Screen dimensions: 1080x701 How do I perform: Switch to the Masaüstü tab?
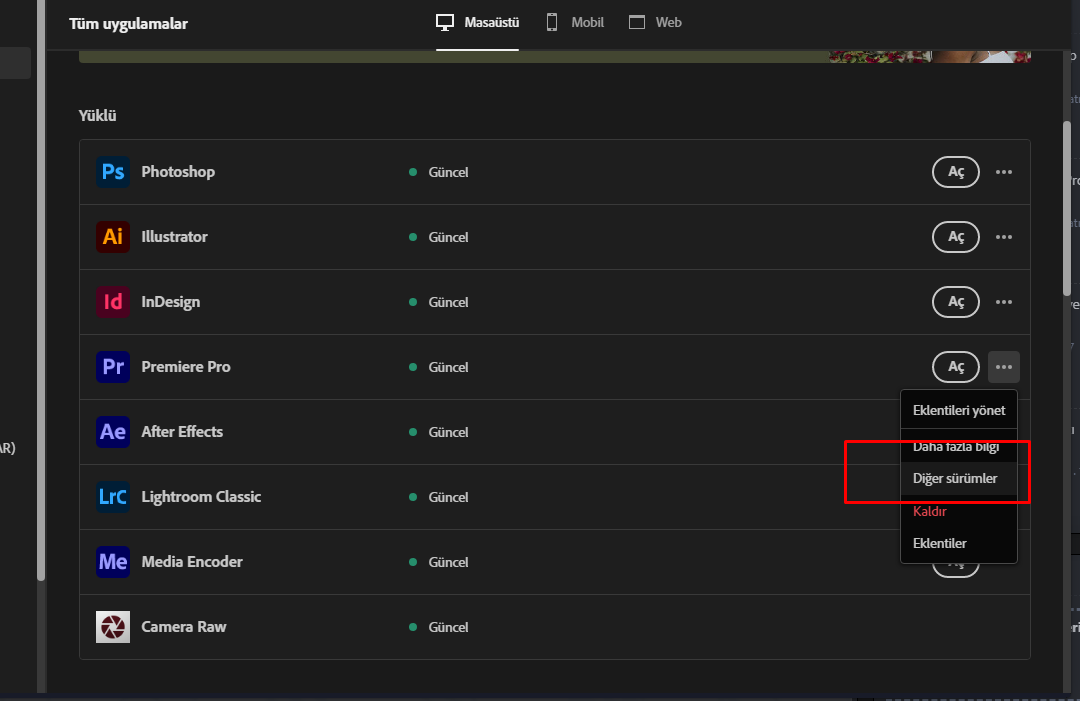(477, 23)
